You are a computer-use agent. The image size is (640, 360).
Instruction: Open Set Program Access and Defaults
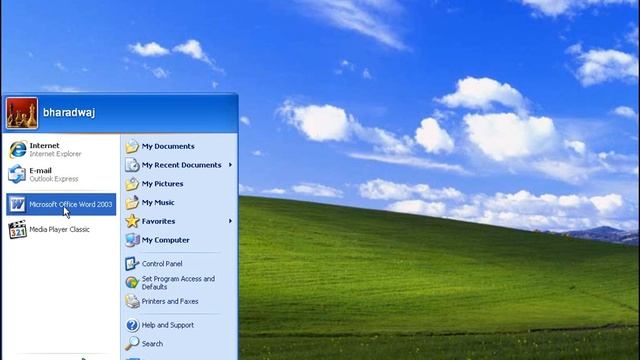pos(179,282)
